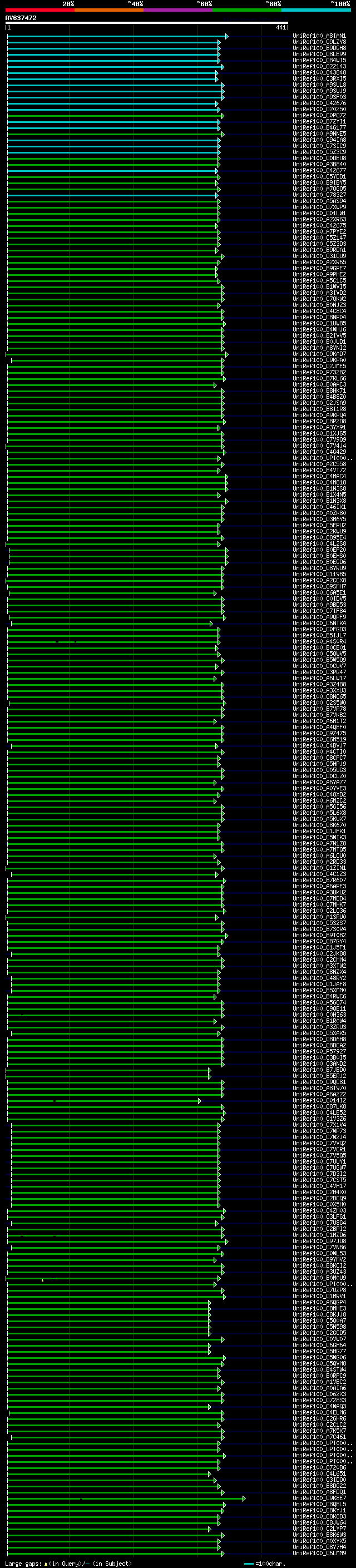This screenshot has width=356, height=1568.
Task: Click the ~60% identity label
Action: coord(204,4)
